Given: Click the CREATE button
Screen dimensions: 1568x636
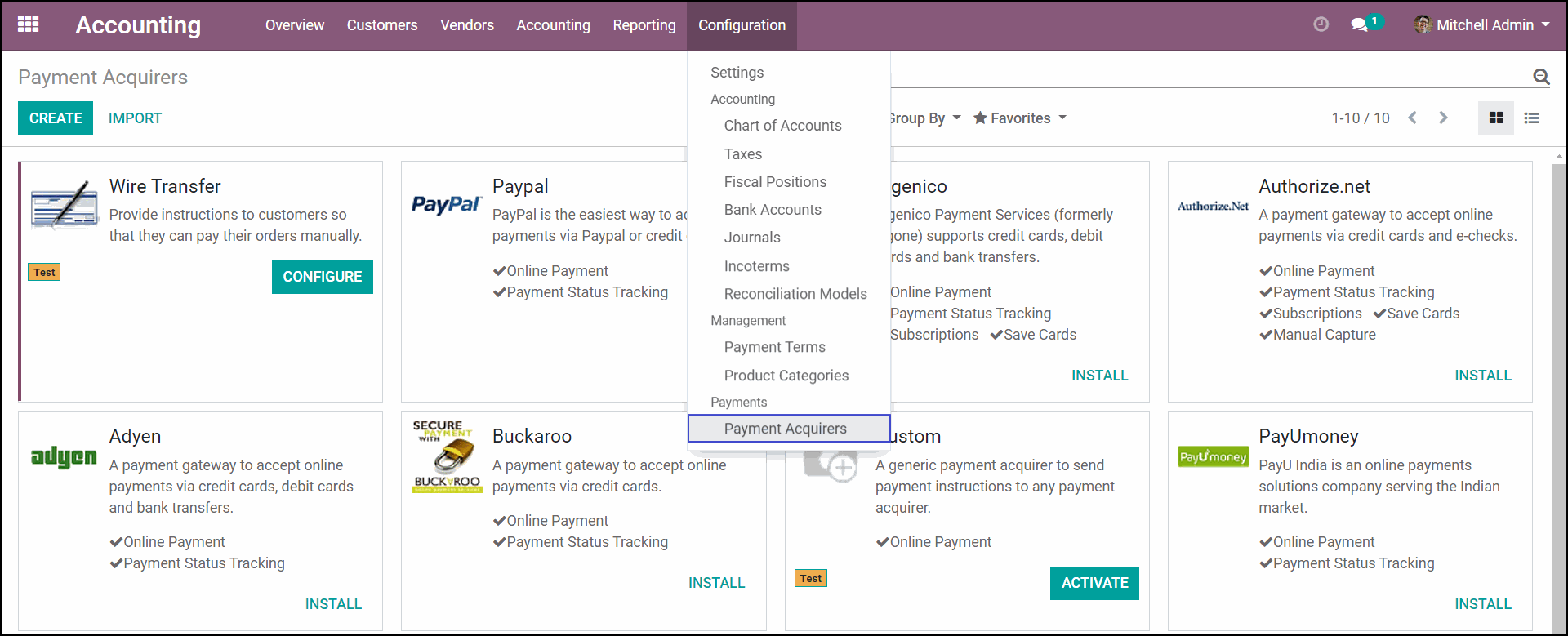Looking at the screenshot, I should tap(56, 118).
